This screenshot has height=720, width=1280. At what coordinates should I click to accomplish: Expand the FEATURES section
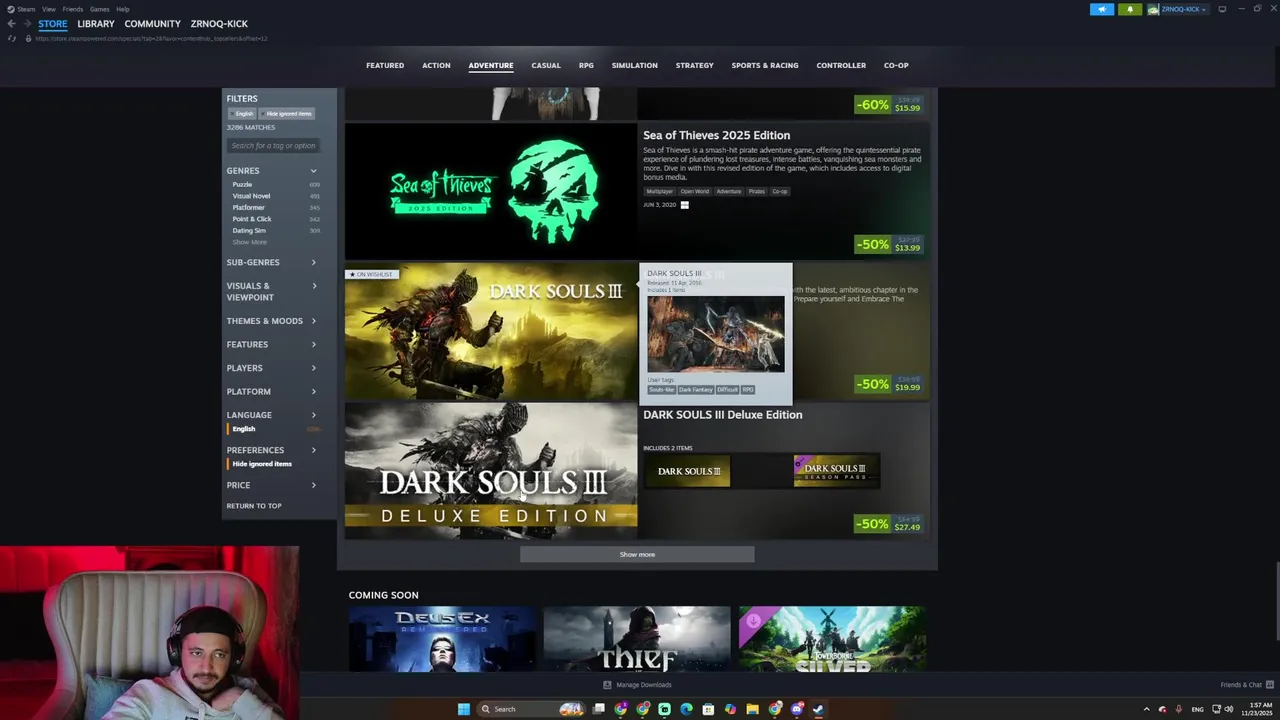[x=272, y=345]
